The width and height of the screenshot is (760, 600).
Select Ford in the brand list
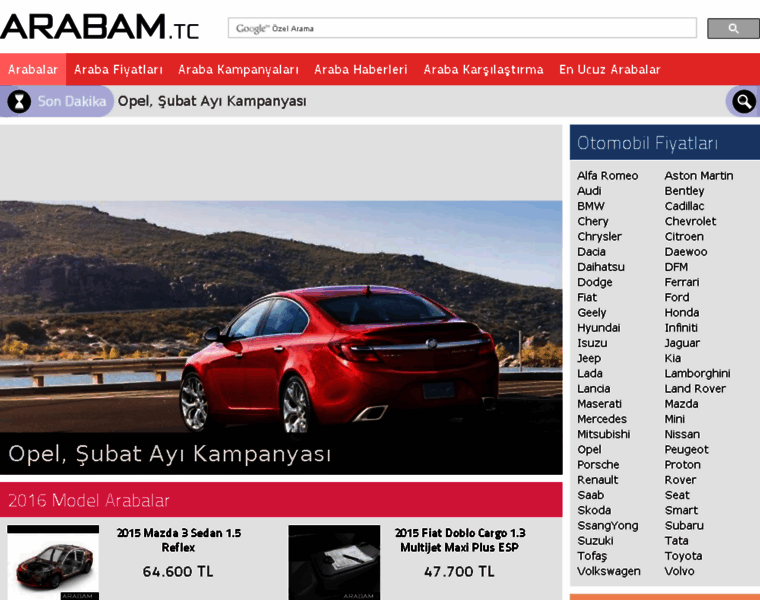click(x=677, y=297)
